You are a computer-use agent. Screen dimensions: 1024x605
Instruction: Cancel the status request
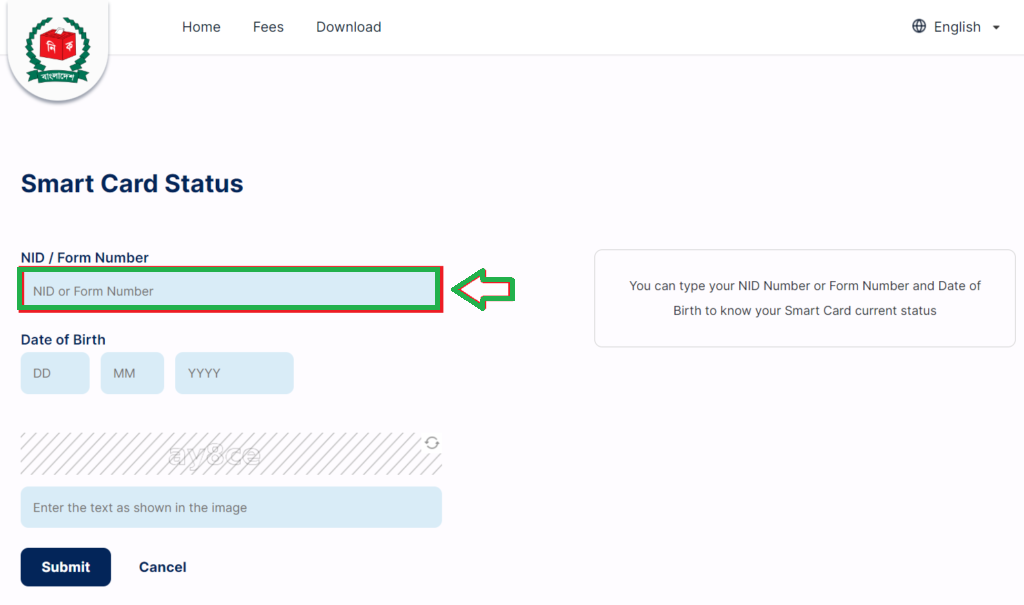coord(163,567)
